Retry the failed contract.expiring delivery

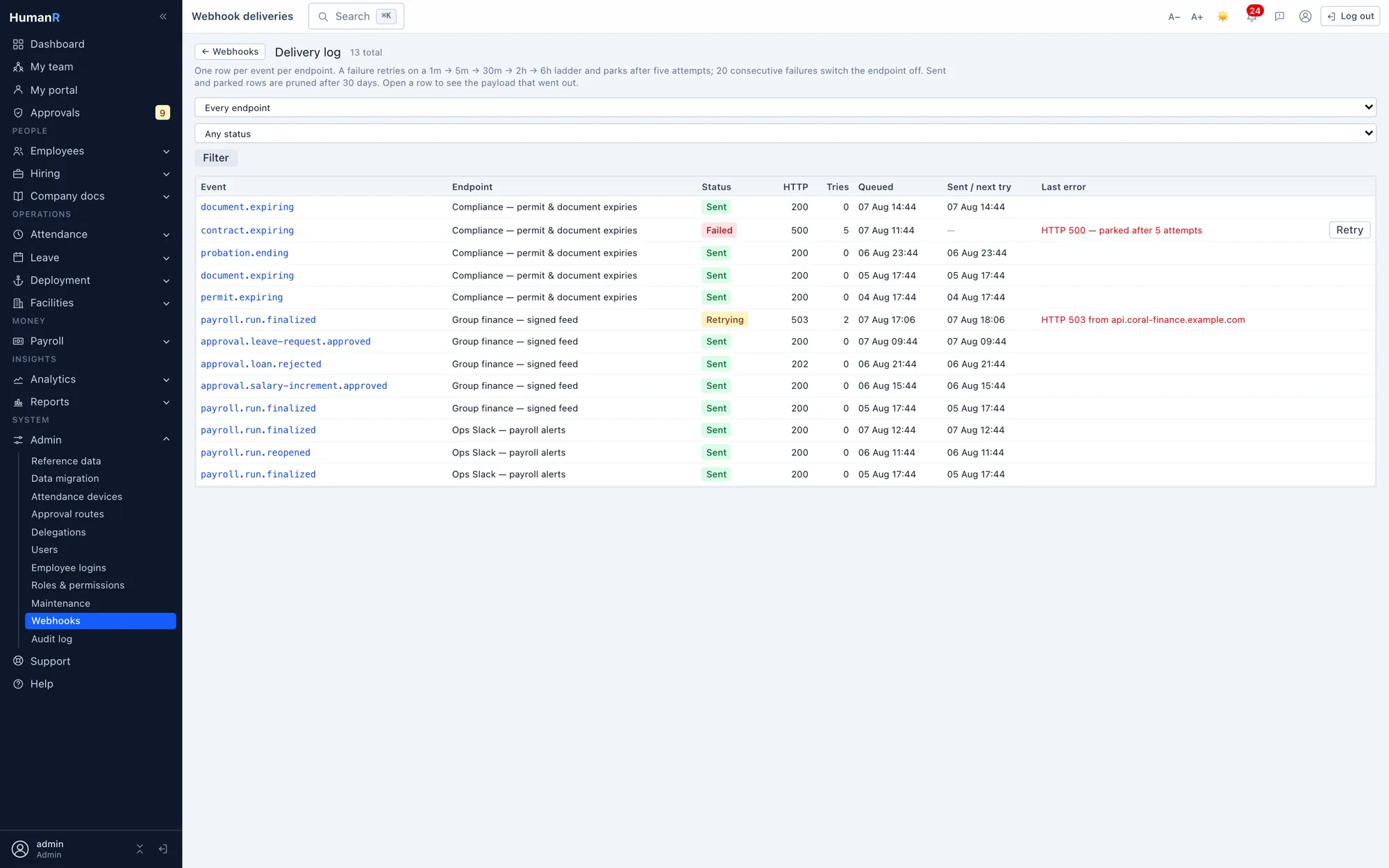[x=1349, y=231]
